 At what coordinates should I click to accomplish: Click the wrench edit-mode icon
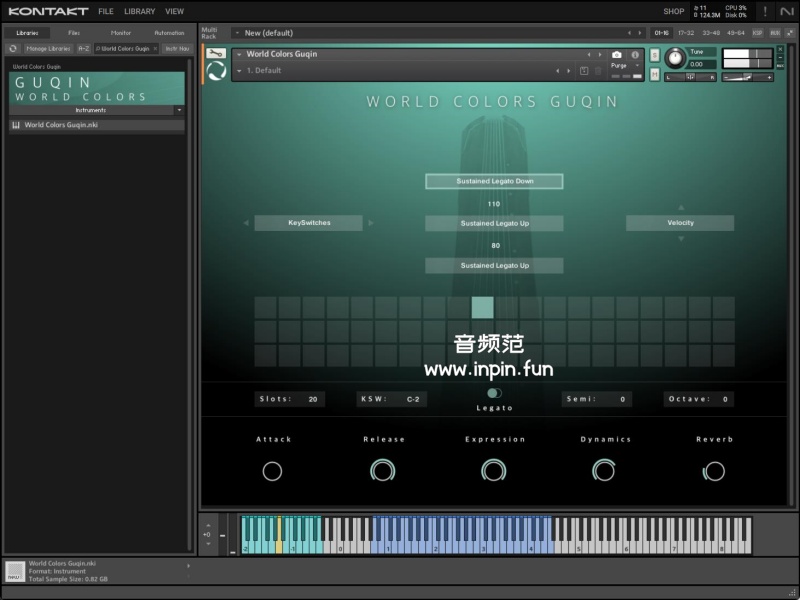(215, 54)
